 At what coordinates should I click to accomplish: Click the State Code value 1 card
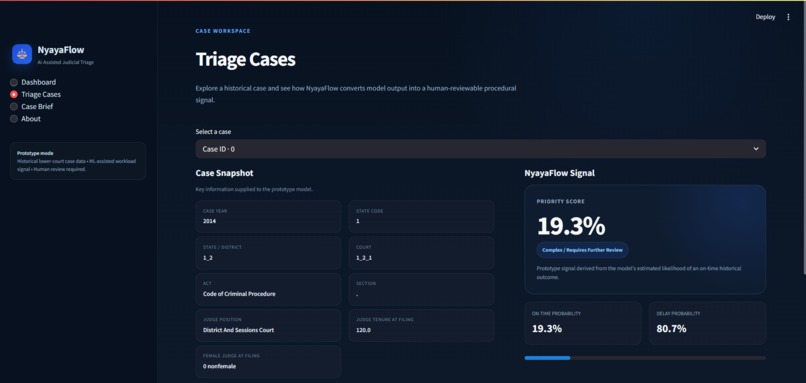coord(422,216)
